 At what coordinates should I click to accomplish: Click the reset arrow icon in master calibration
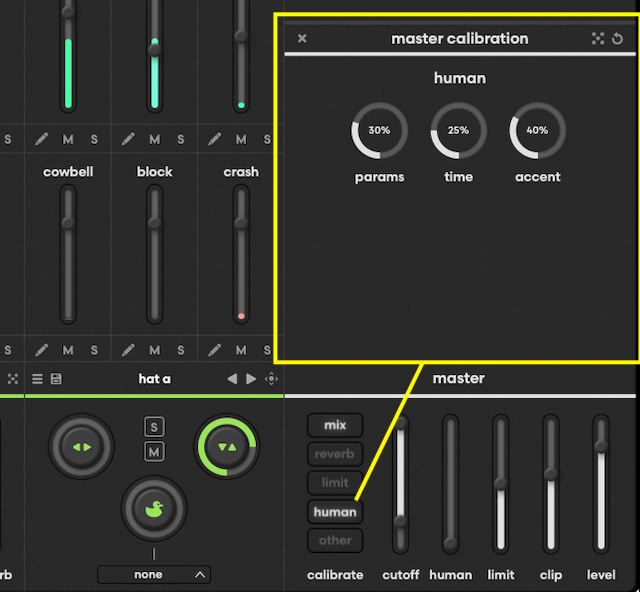(618, 39)
